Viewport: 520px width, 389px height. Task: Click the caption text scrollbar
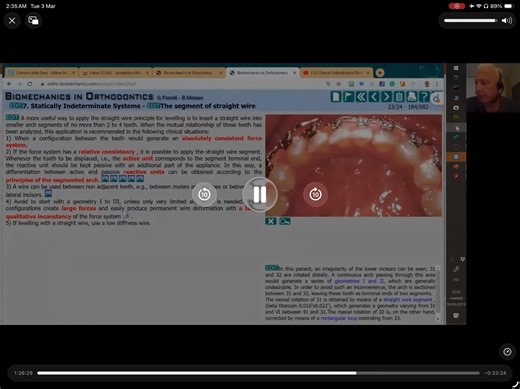click(x=438, y=293)
